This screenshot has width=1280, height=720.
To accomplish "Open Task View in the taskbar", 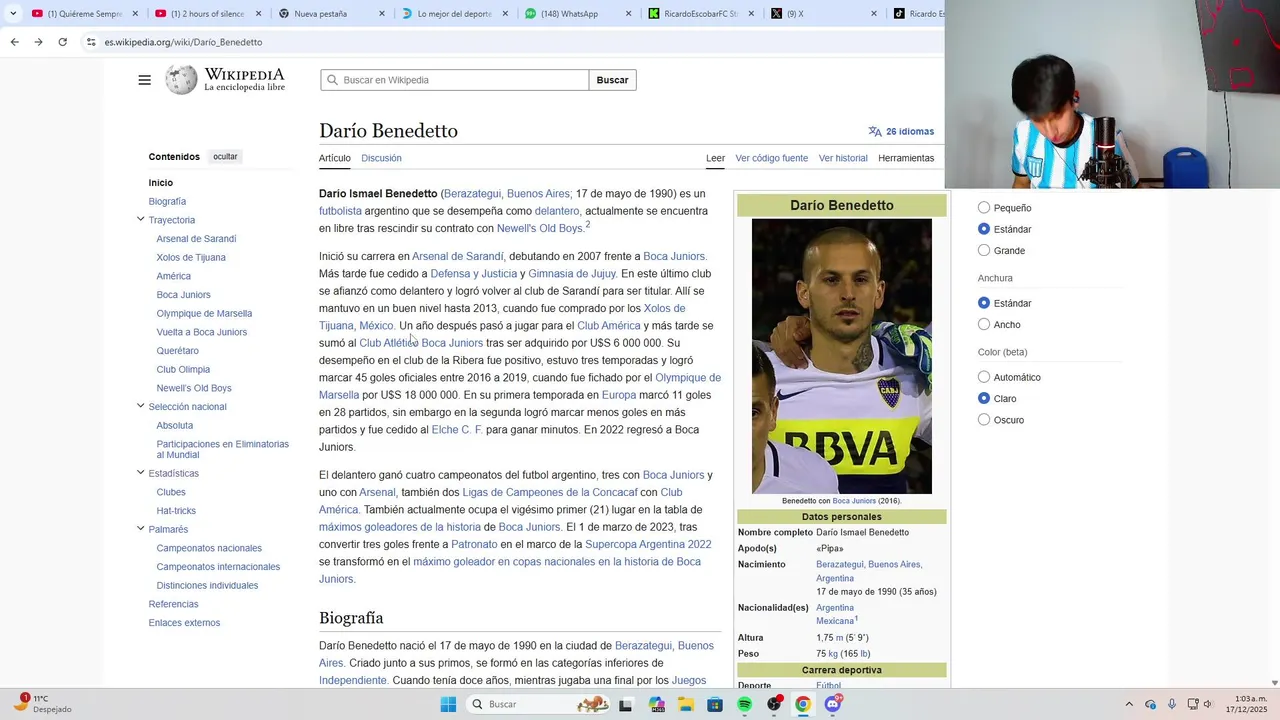I will pos(625,704).
